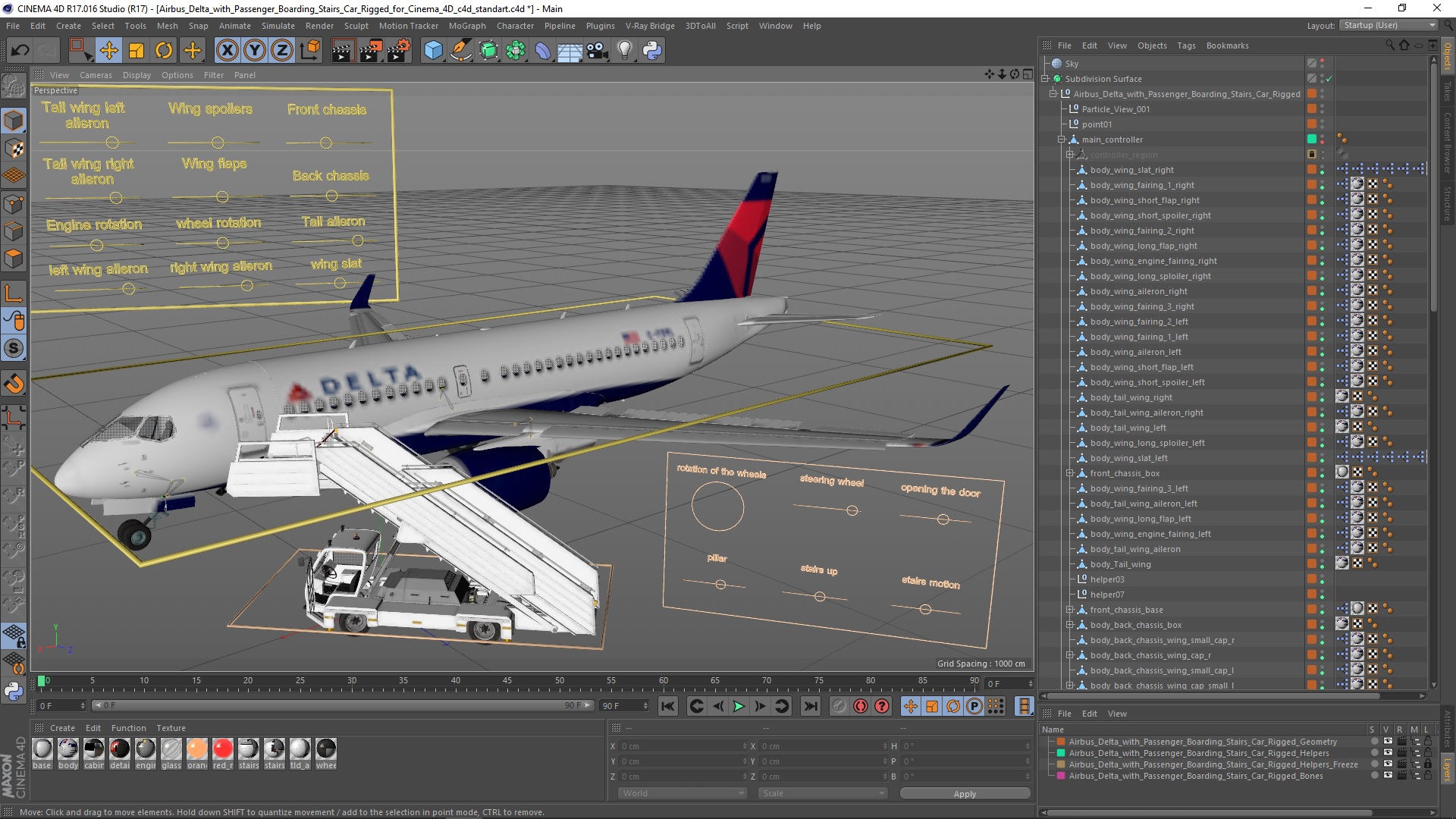Open the Layout dropdown Startup (User)
1456x819 pixels.
[x=1389, y=25]
